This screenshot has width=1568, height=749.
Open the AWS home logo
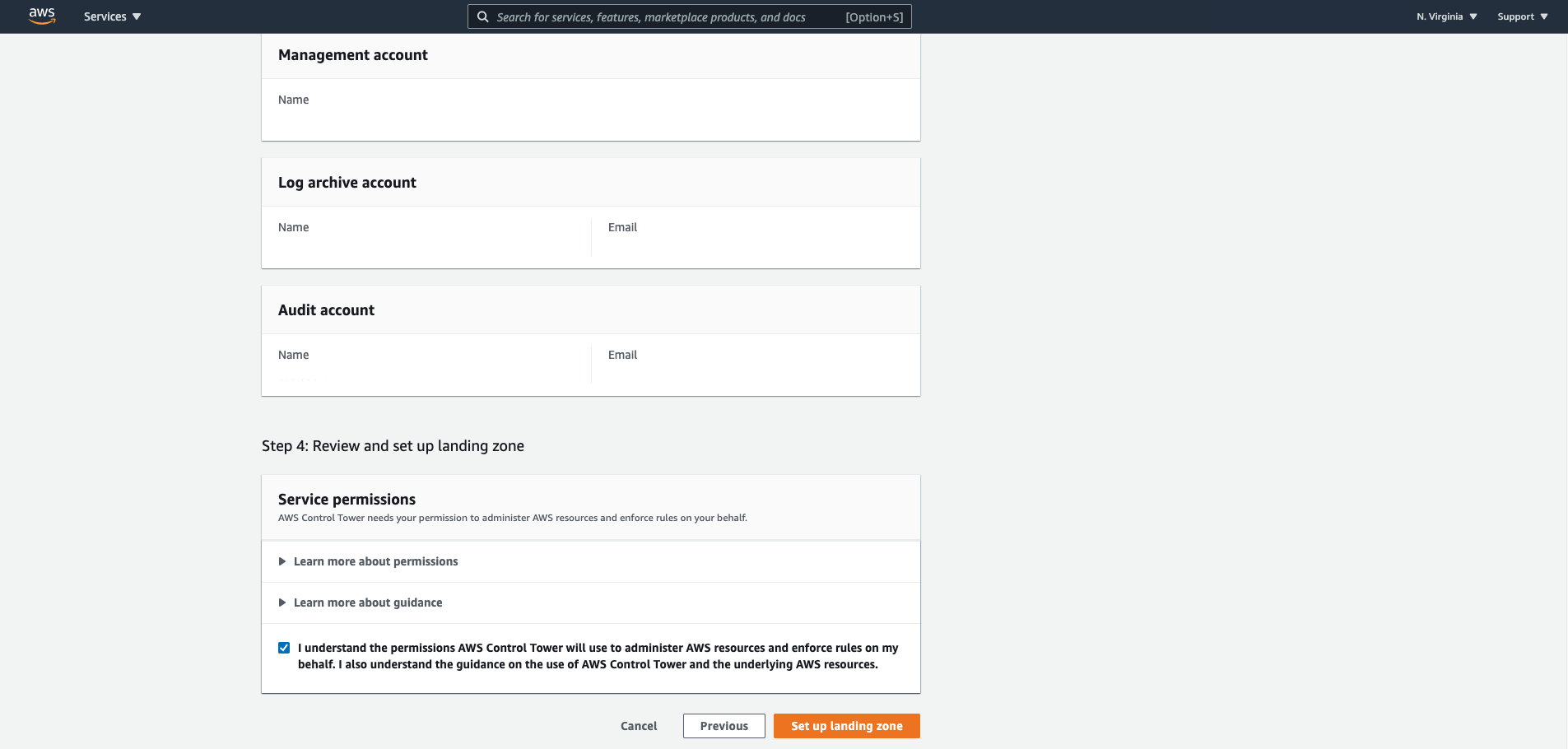[42, 16]
